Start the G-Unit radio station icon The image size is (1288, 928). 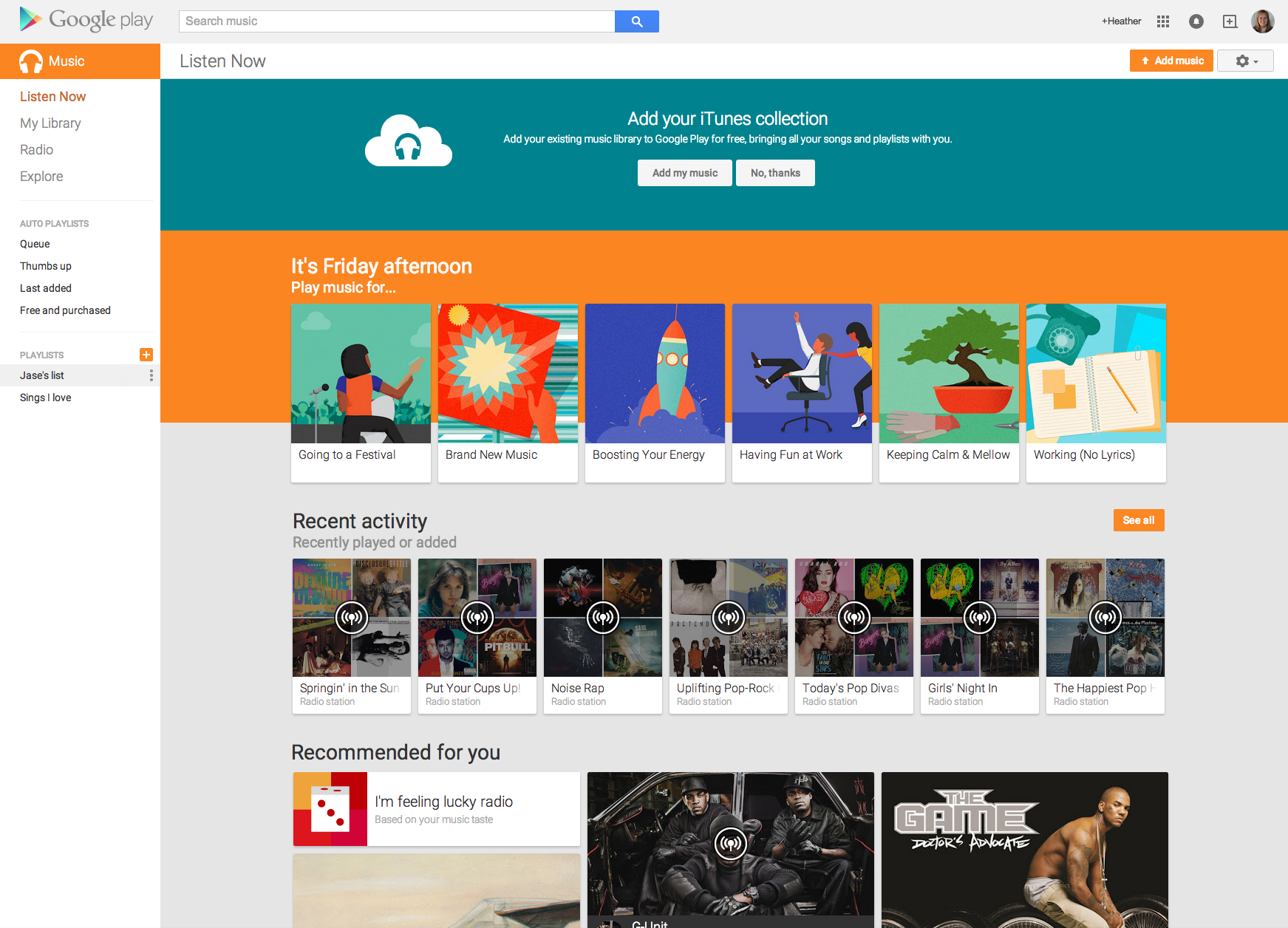coord(730,843)
